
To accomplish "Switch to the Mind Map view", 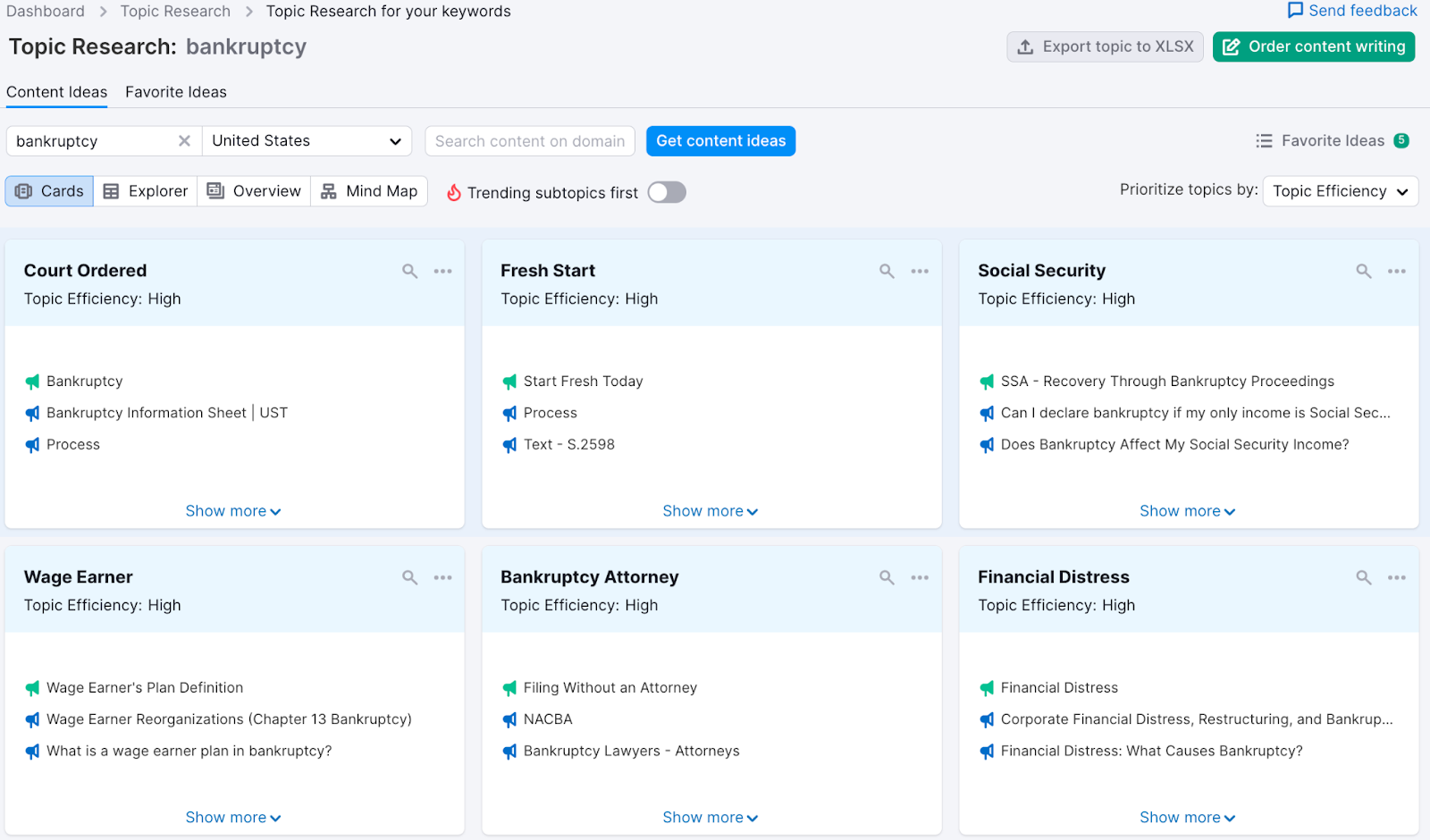I will coord(369,191).
